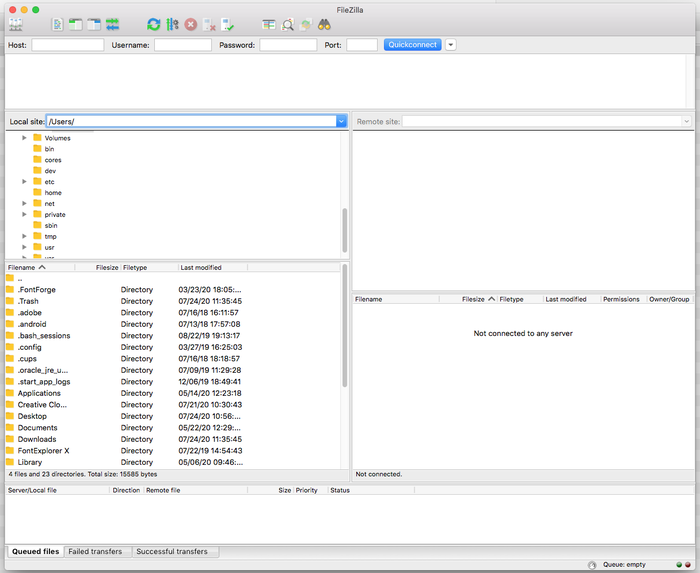The height and width of the screenshot is (573, 700).
Task: Toggle message log display icon
Action: coord(58,25)
